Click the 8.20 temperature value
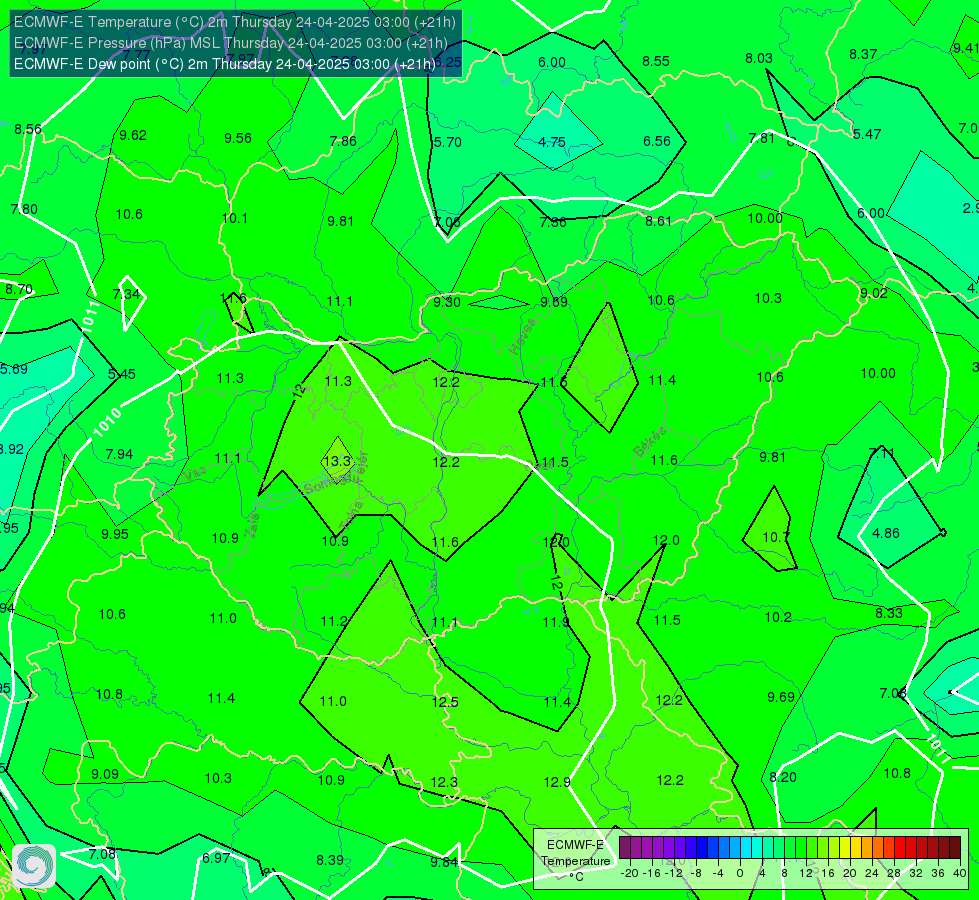The image size is (979, 900). click(783, 777)
